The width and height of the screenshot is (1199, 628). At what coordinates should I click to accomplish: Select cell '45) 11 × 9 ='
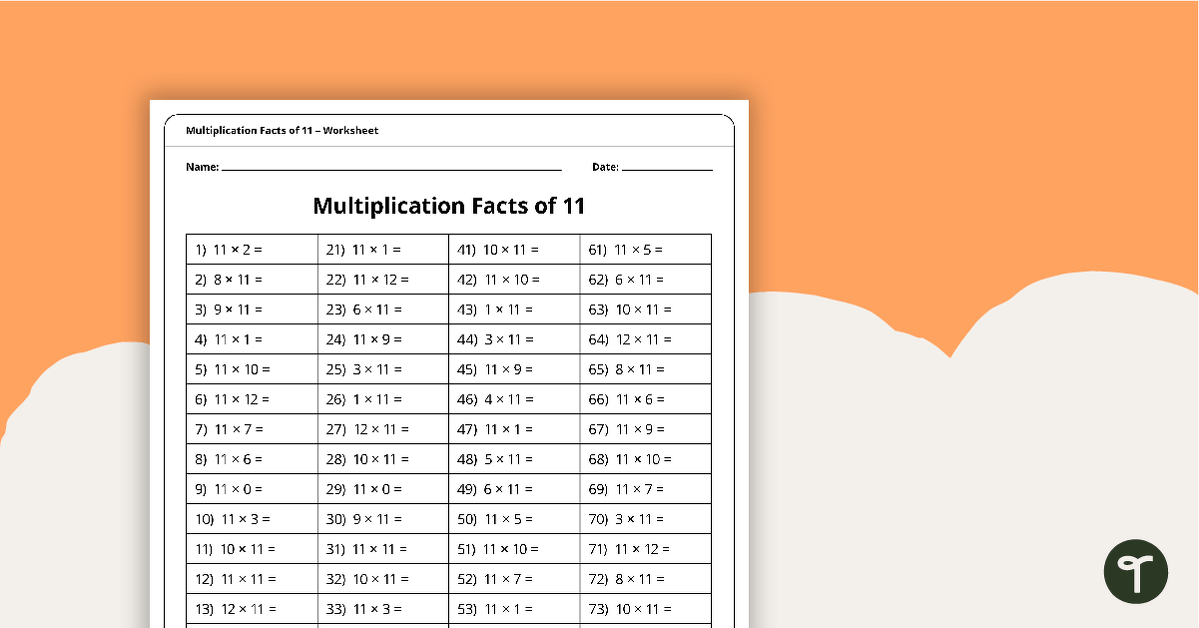[x=515, y=369]
